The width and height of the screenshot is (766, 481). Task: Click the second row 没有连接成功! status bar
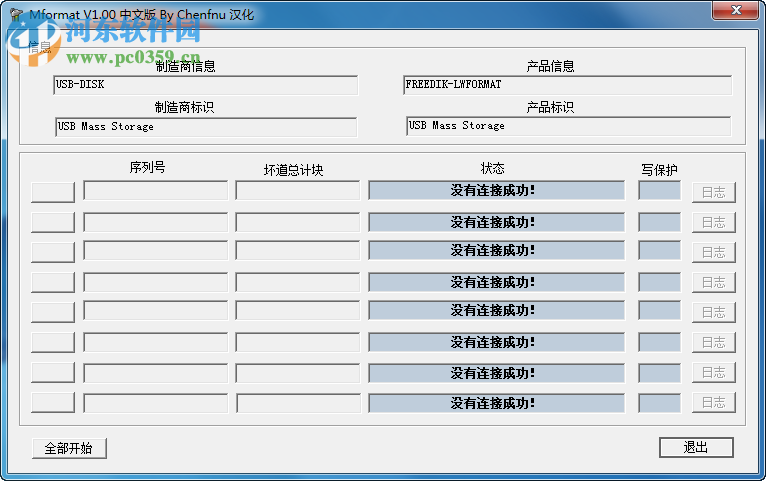point(496,222)
